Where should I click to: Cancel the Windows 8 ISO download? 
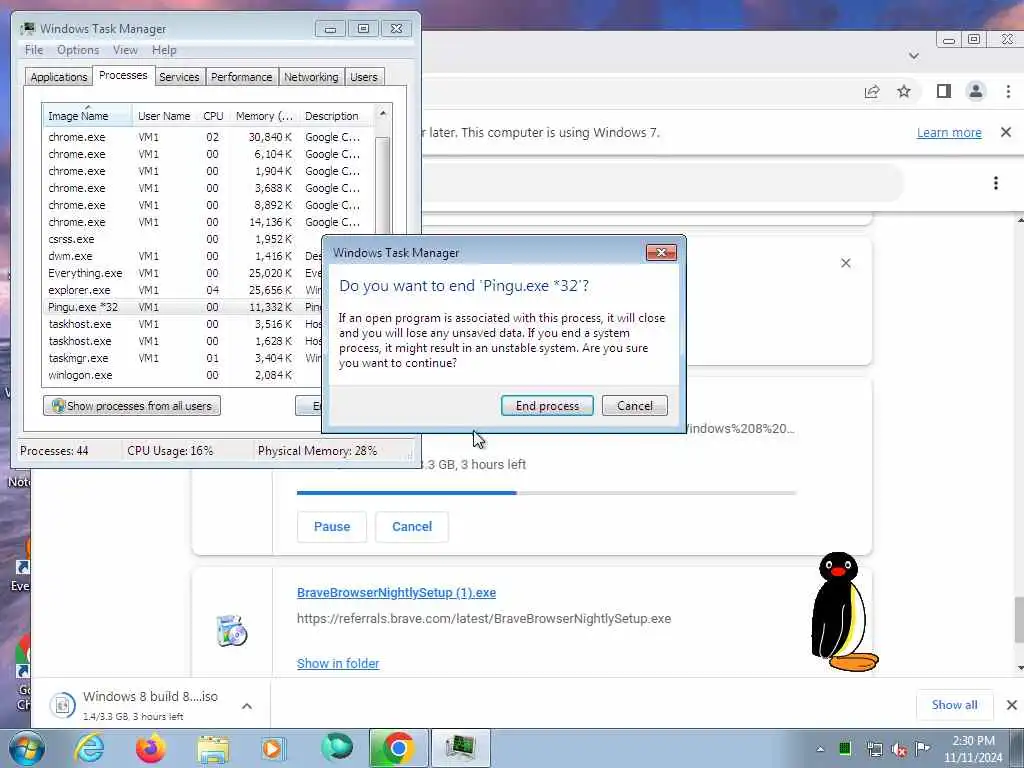coord(412,526)
